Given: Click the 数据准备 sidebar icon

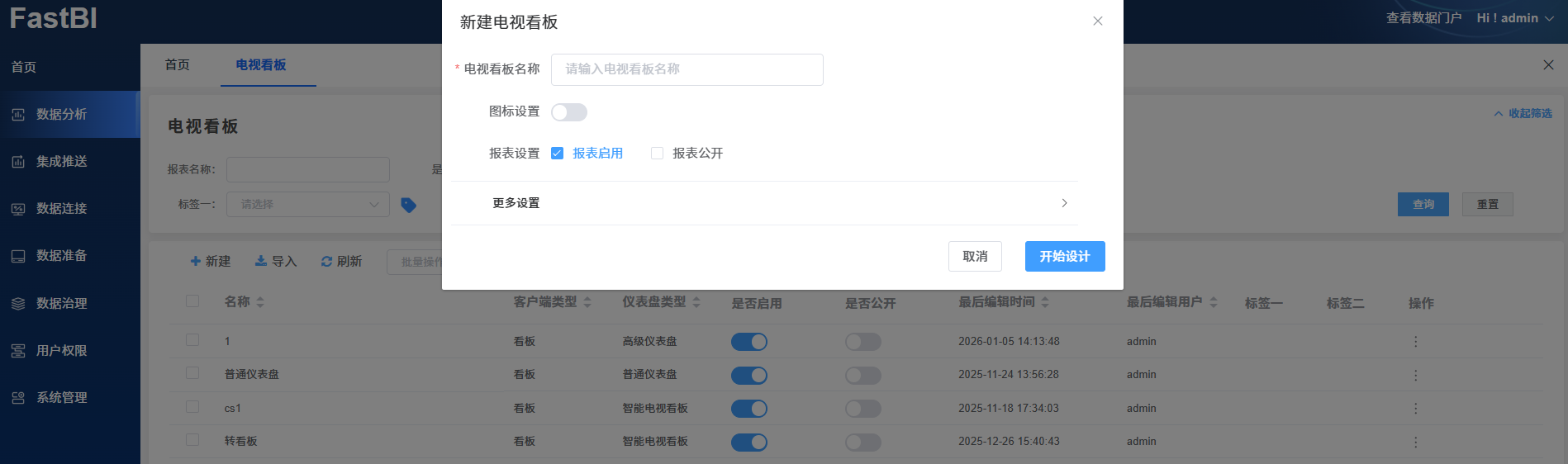Looking at the screenshot, I should pyautogui.click(x=18, y=256).
